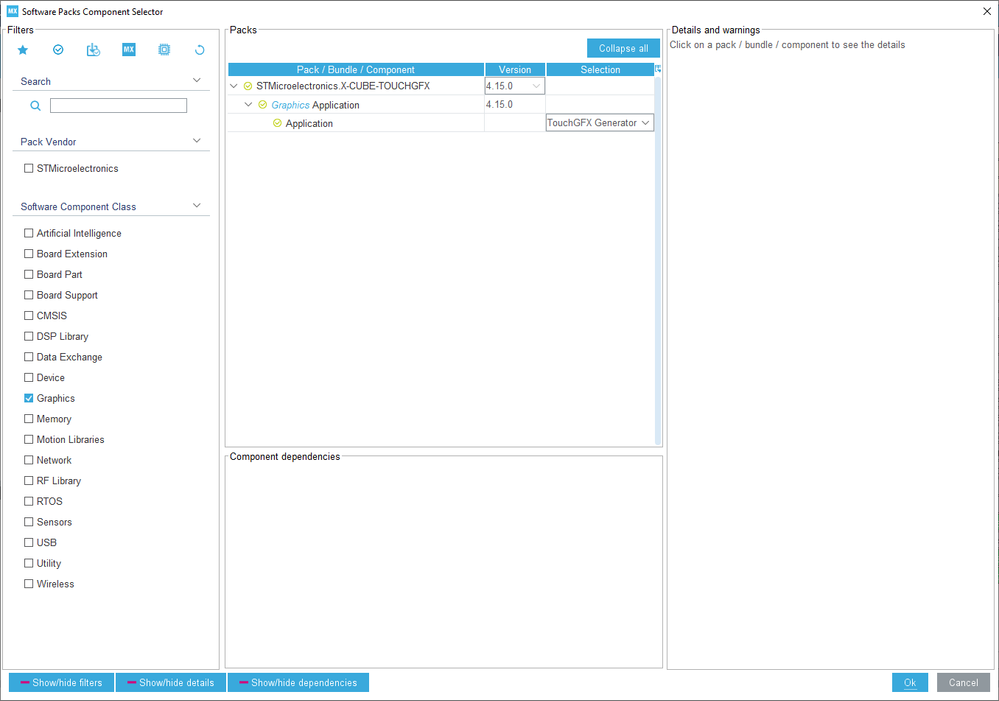The width and height of the screenshot is (999, 701).
Task: Tick the Utility checkbox
Action: click(x=29, y=563)
